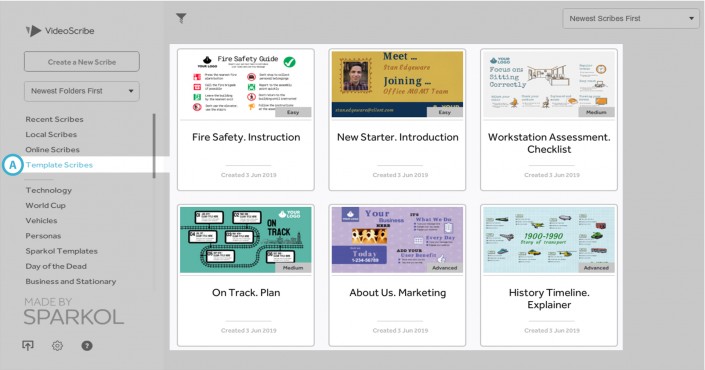705x370 pixels.
Task: Click On Track. Plan title
Action: (246, 293)
